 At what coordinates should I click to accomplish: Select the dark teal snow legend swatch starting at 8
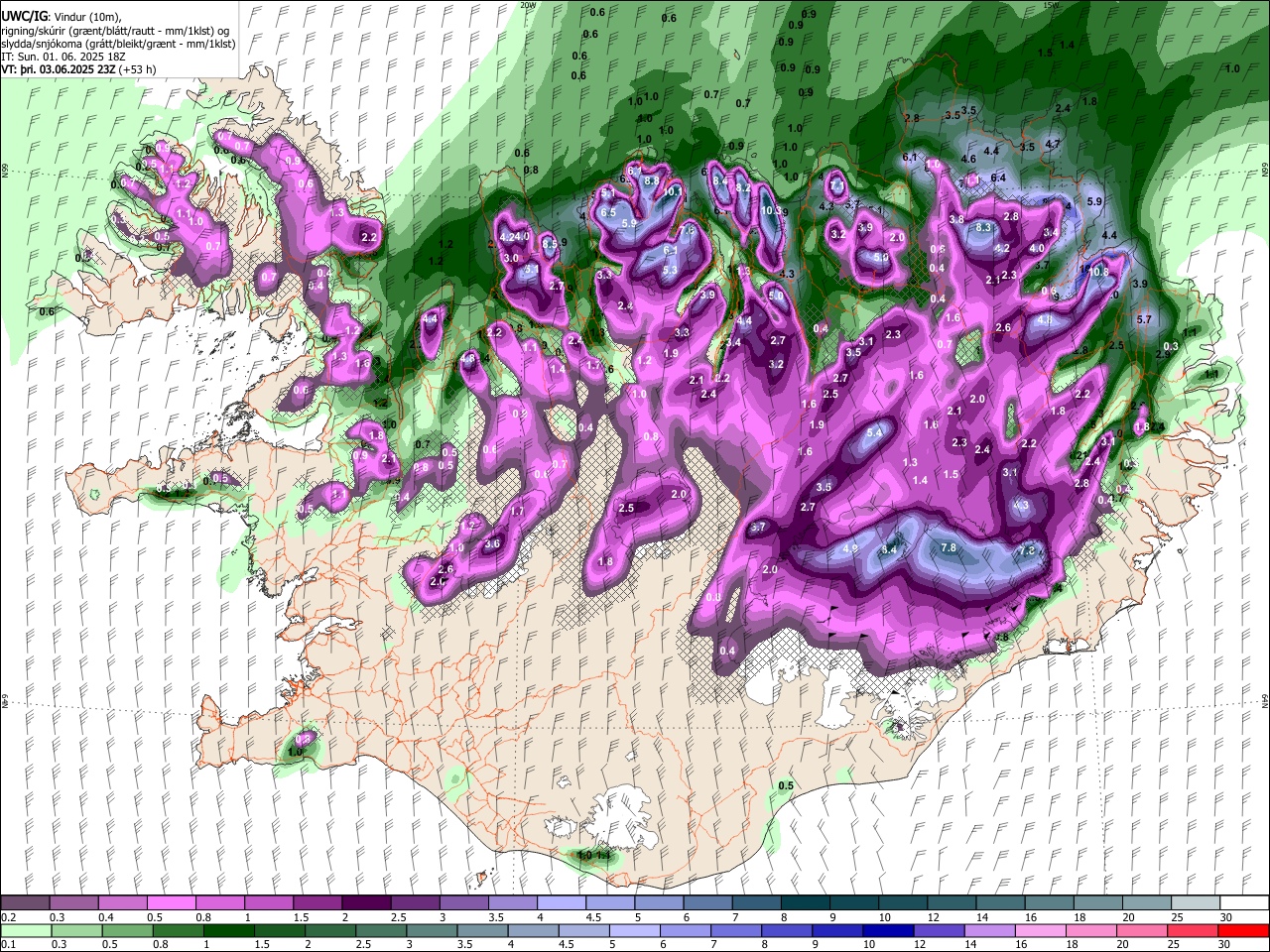click(x=805, y=903)
